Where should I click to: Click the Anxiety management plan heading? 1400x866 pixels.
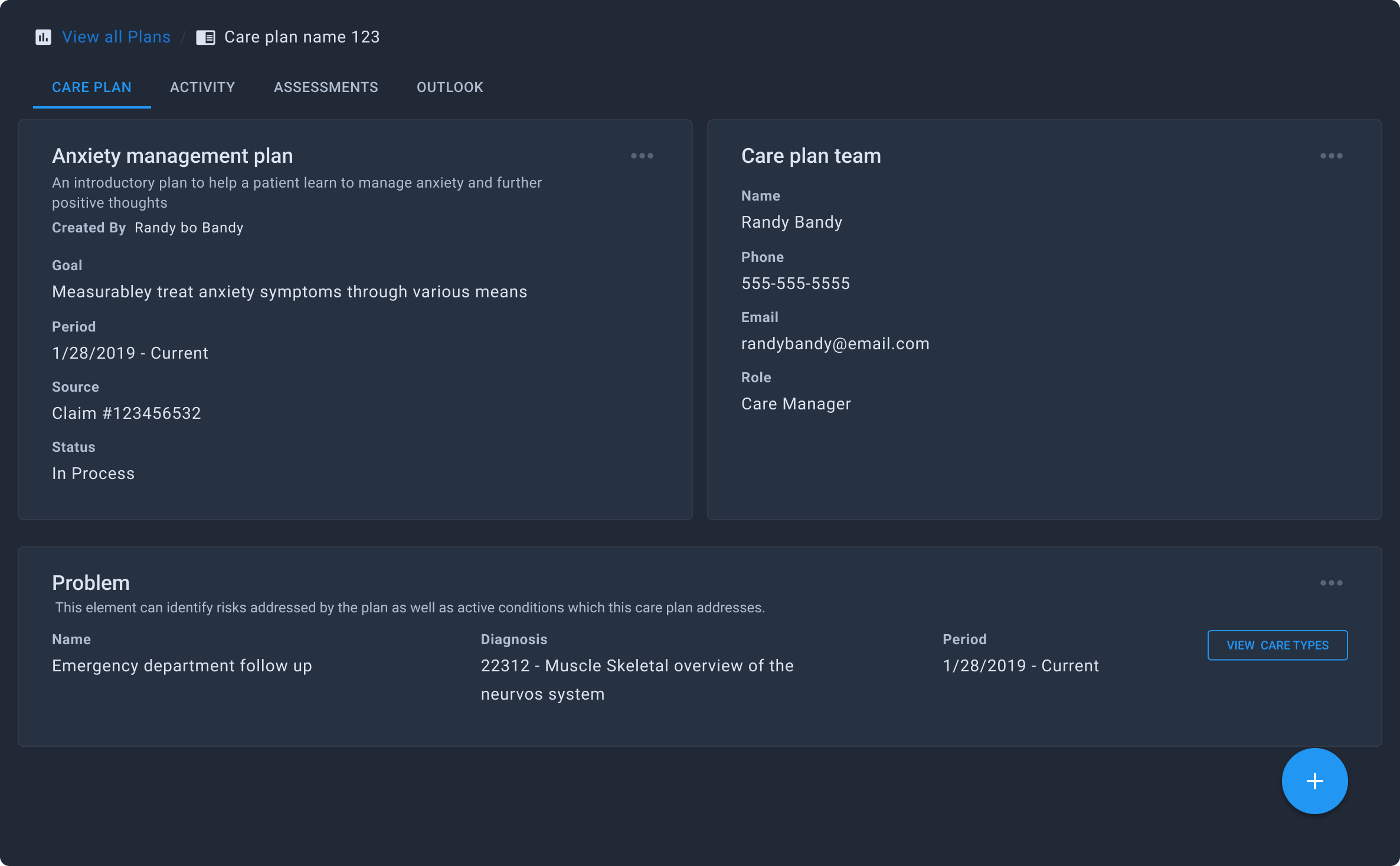click(x=172, y=156)
